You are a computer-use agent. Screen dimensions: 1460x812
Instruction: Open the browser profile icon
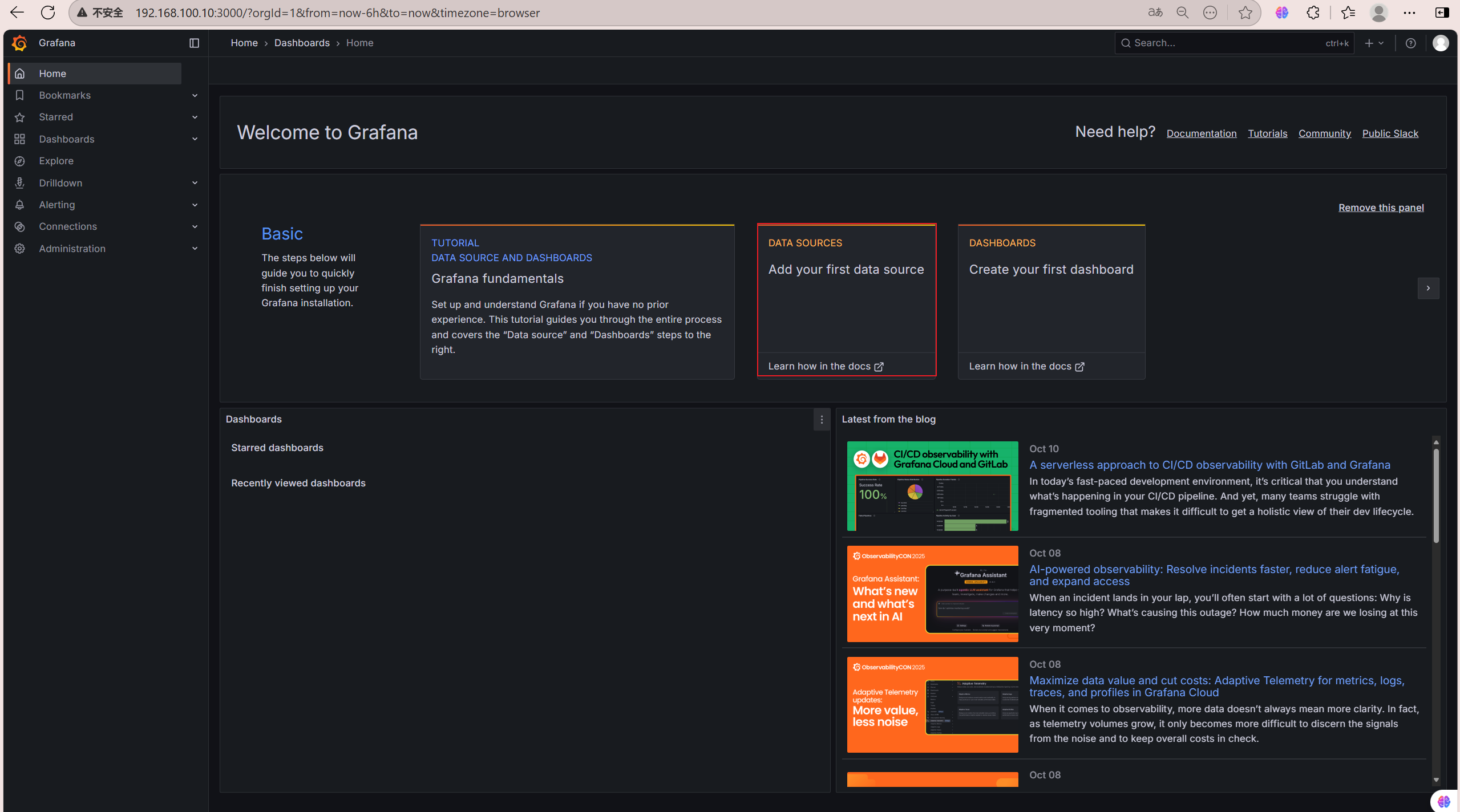point(1379,13)
